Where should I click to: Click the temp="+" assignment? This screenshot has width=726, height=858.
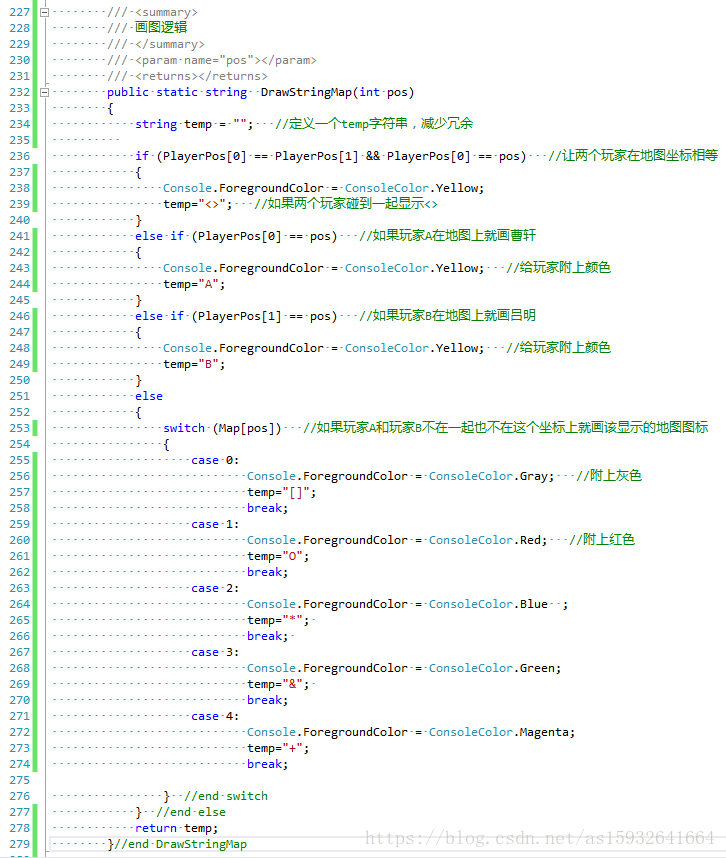coord(278,748)
